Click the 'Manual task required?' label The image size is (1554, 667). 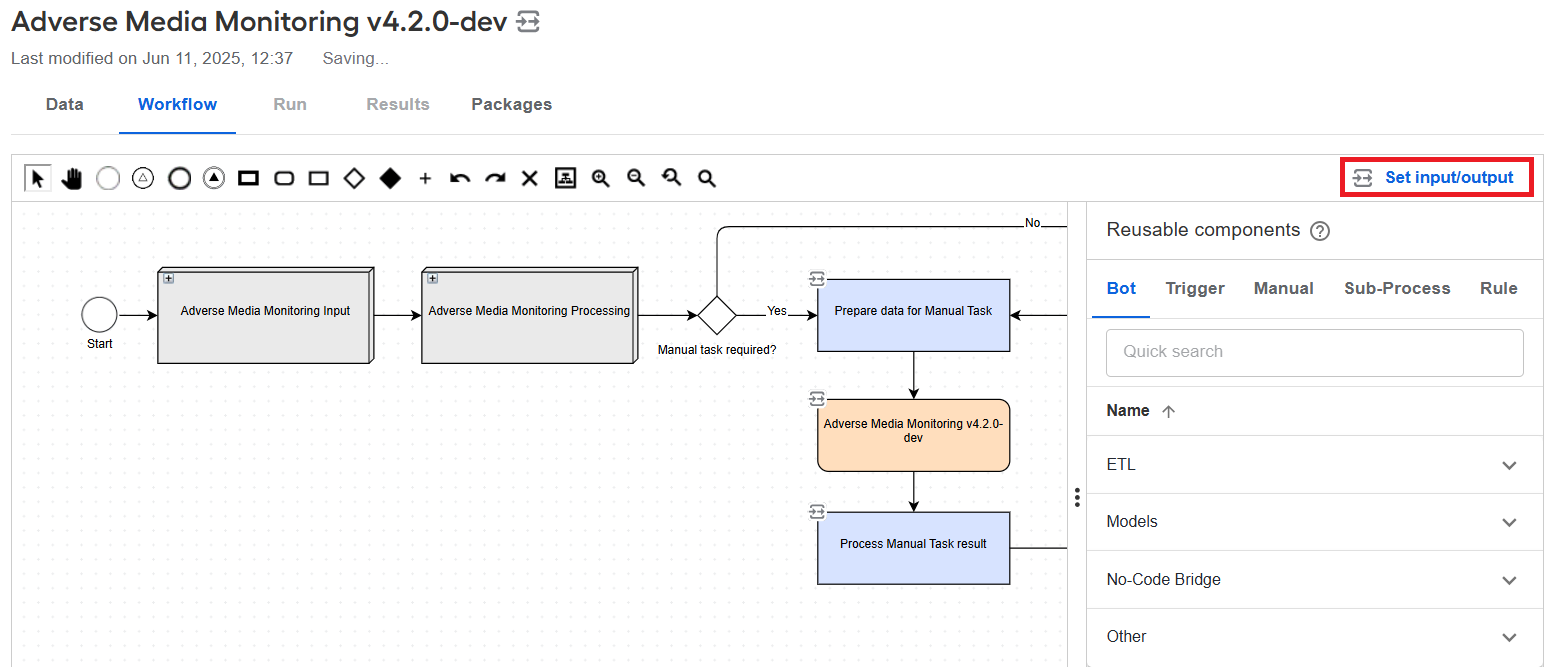(x=716, y=350)
